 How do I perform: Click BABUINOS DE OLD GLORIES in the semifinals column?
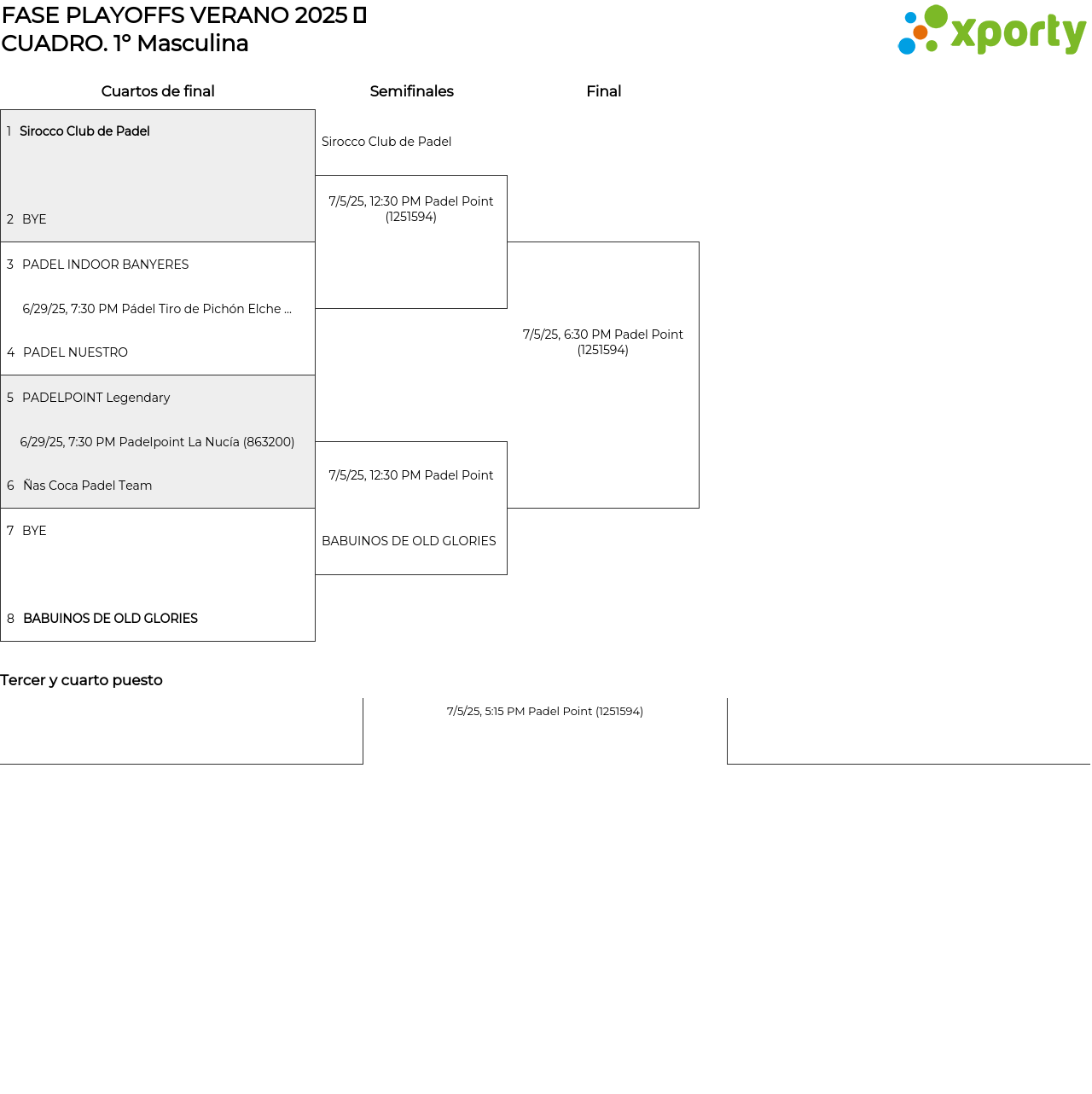click(409, 541)
